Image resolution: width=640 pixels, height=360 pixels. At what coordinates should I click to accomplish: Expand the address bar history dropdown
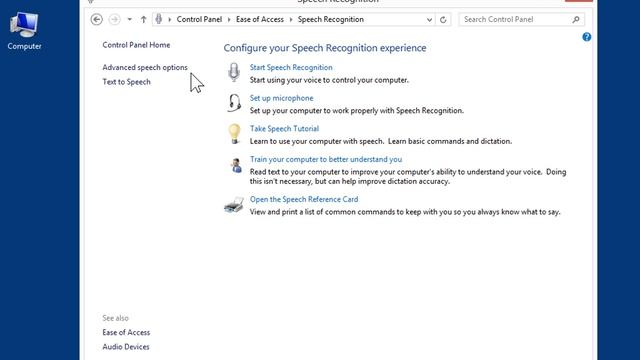429,20
